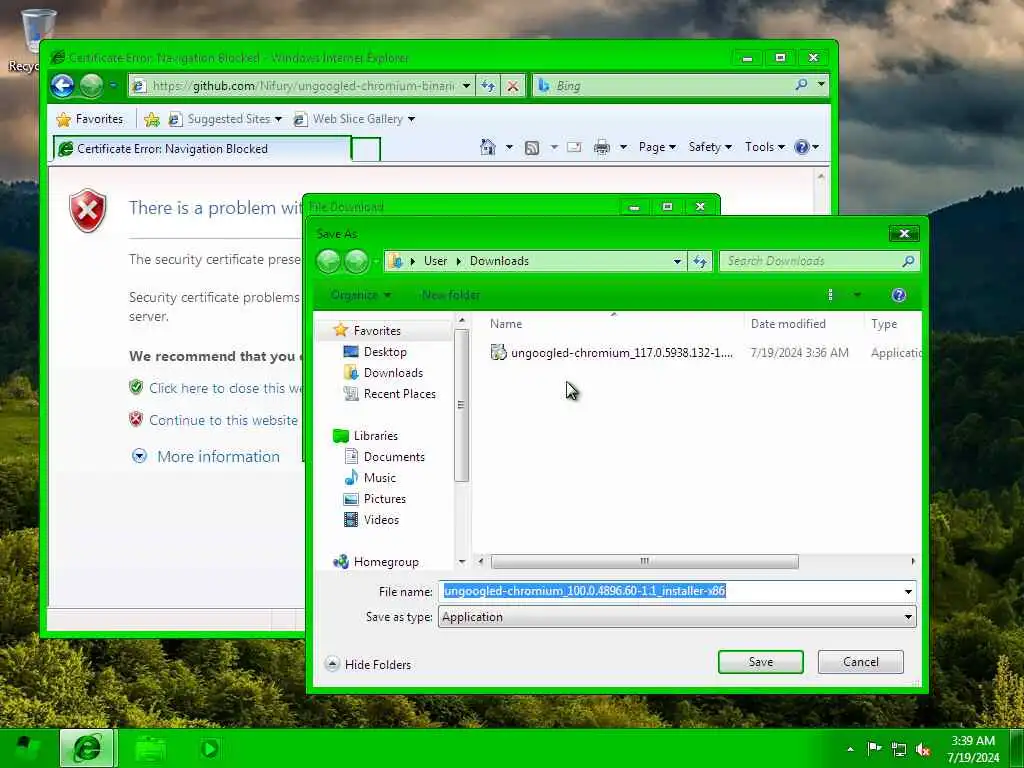Open the File name dropdown arrow
1024x768 pixels.
coord(908,592)
